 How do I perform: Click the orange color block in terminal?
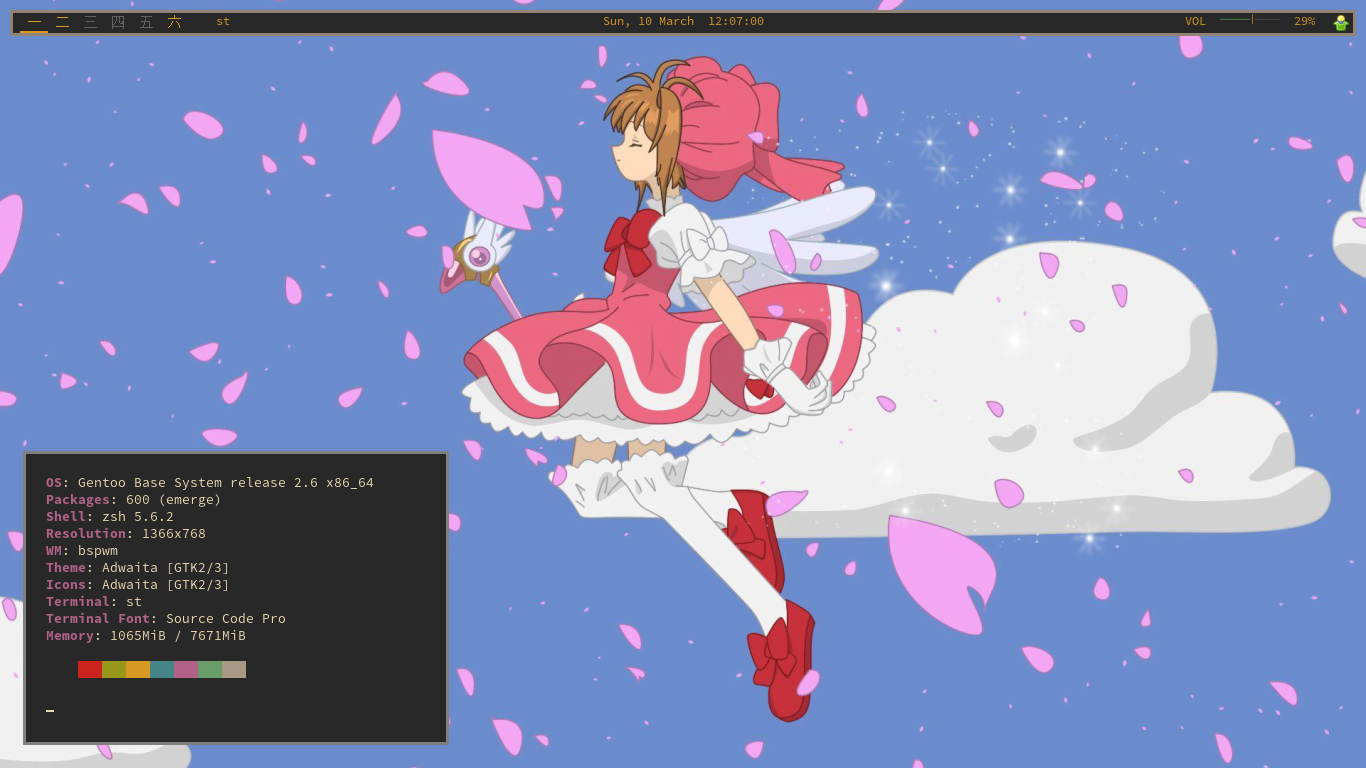[x=138, y=670]
